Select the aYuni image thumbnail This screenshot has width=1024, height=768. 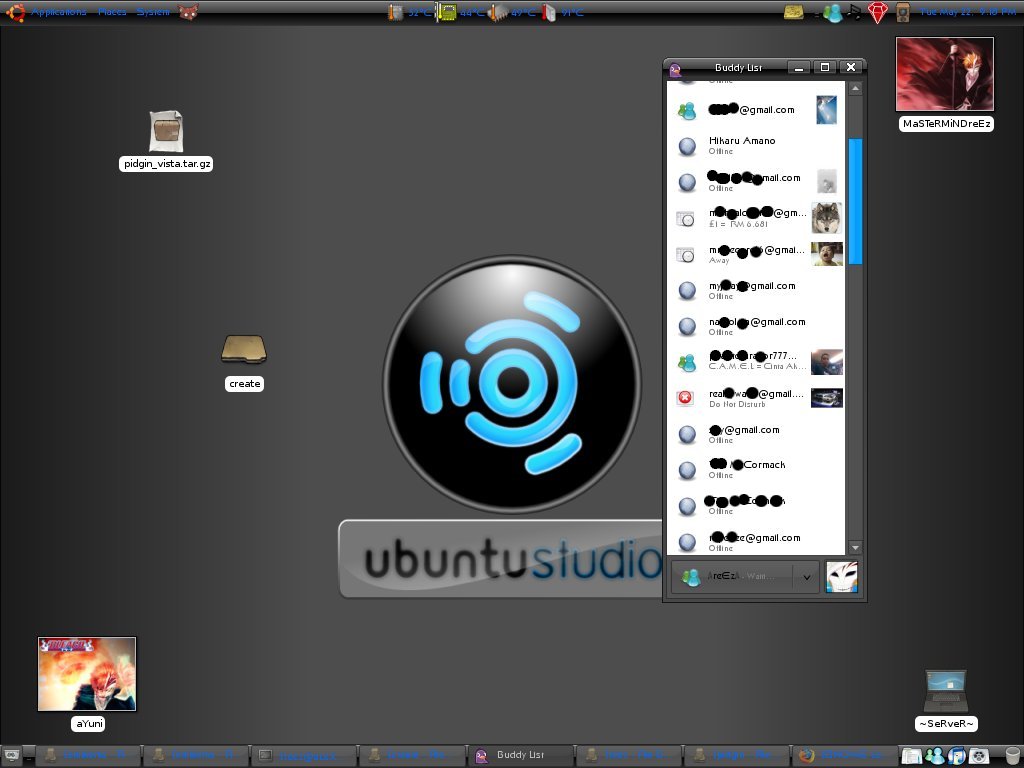point(87,674)
